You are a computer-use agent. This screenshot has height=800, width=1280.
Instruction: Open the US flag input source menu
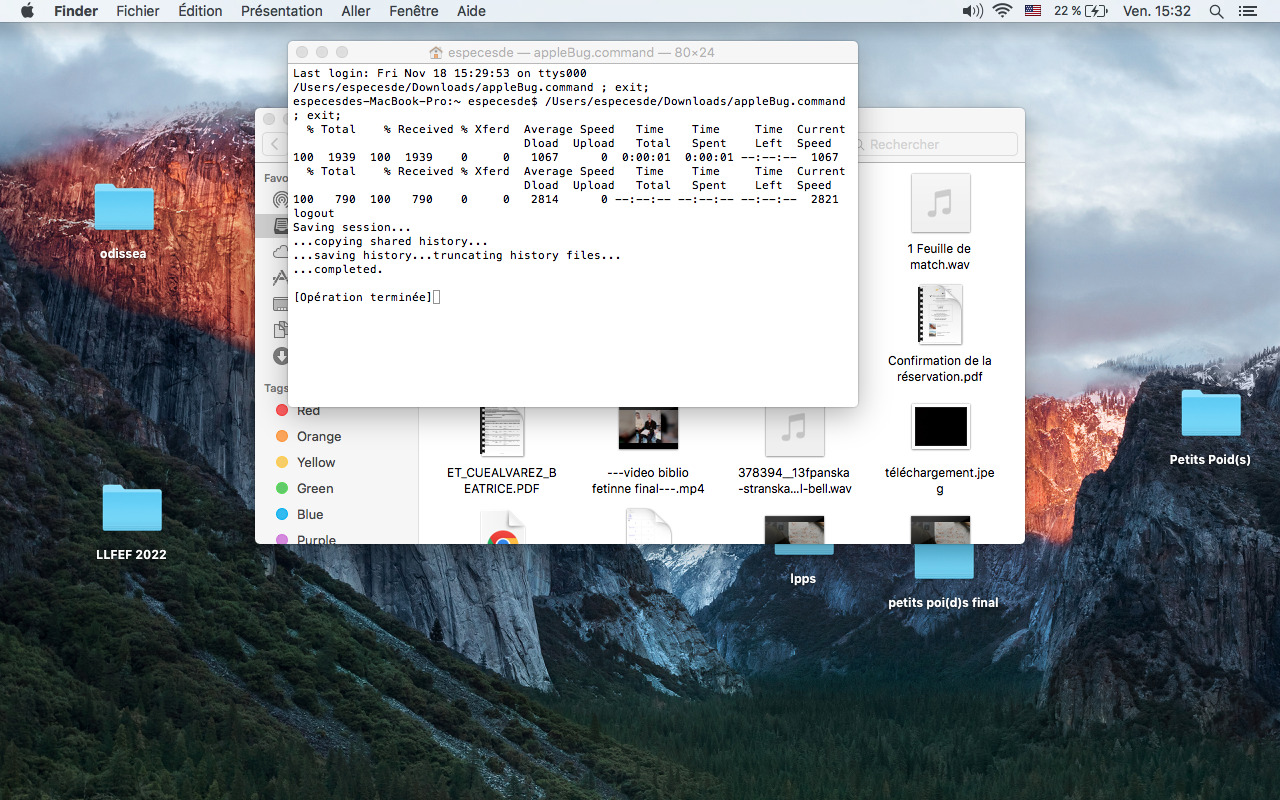click(1032, 11)
